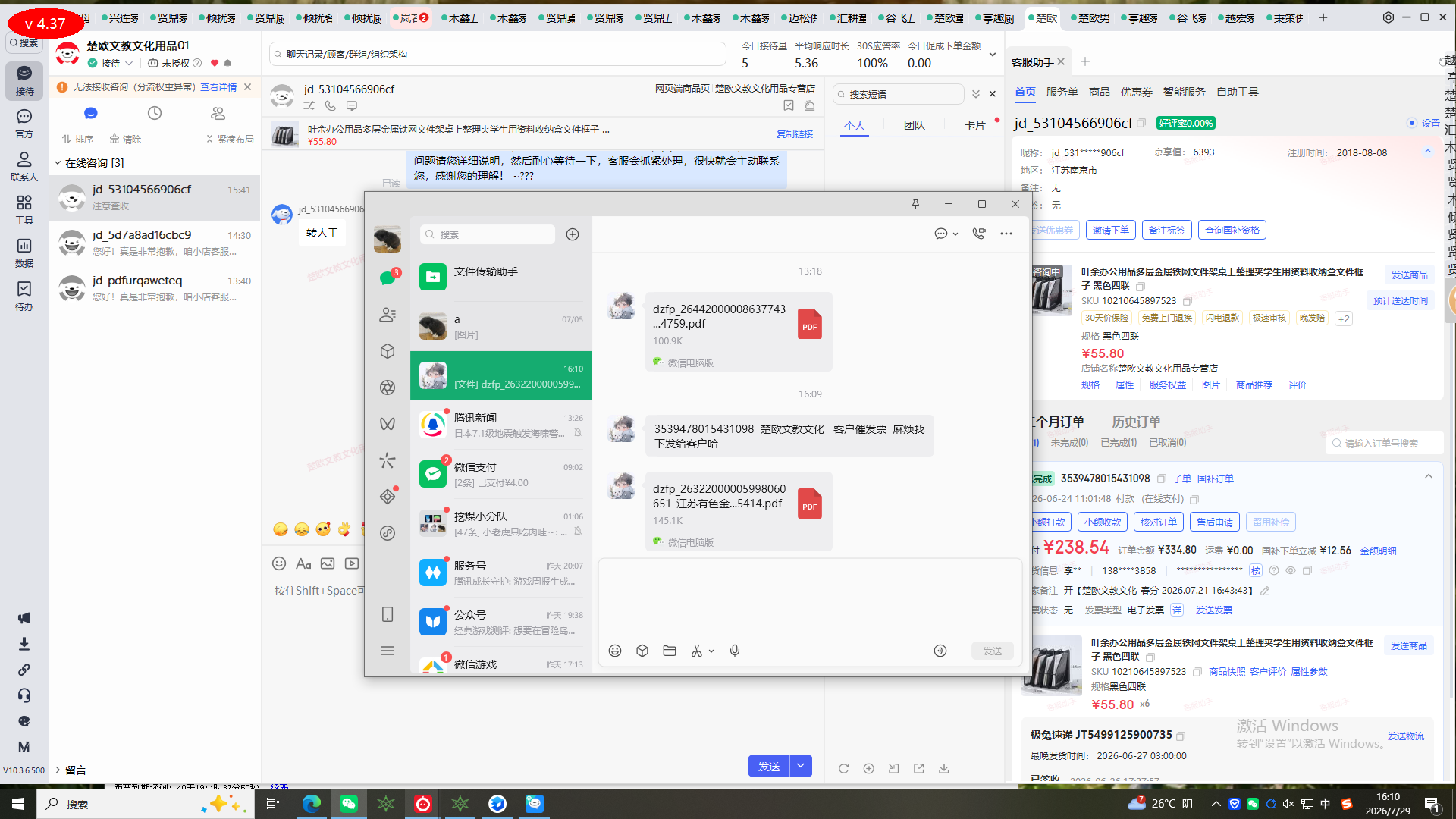Switch to the 优惠券 tab
This screenshot has height=819, width=1456.
(1136, 92)
